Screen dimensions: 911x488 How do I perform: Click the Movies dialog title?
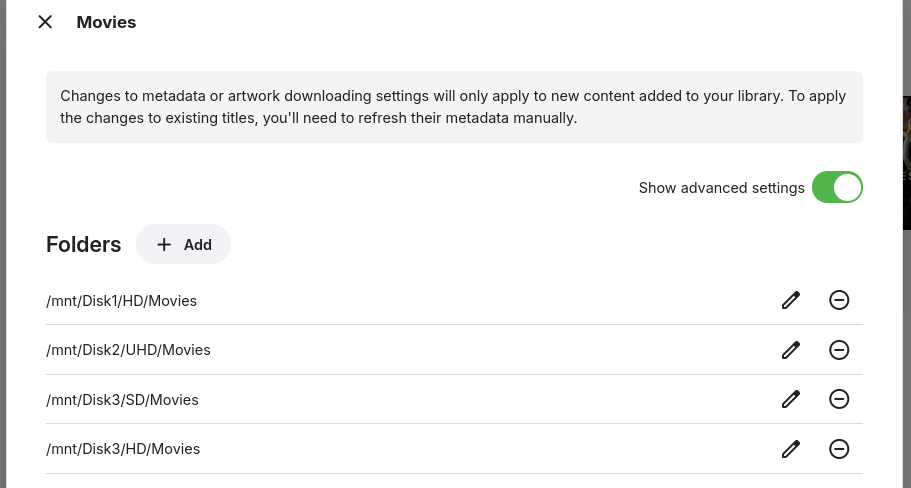(106, 22)
